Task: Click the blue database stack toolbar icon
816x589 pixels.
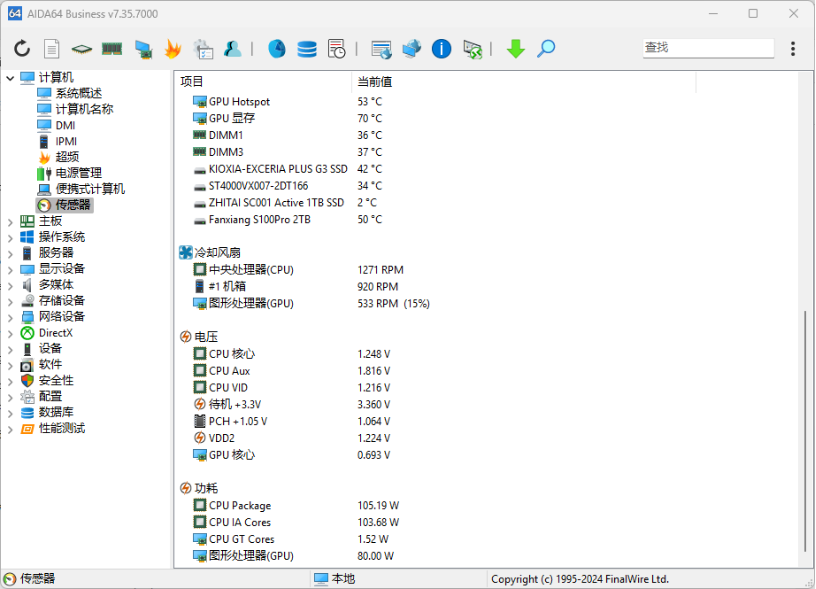Action: pos(307,49)
